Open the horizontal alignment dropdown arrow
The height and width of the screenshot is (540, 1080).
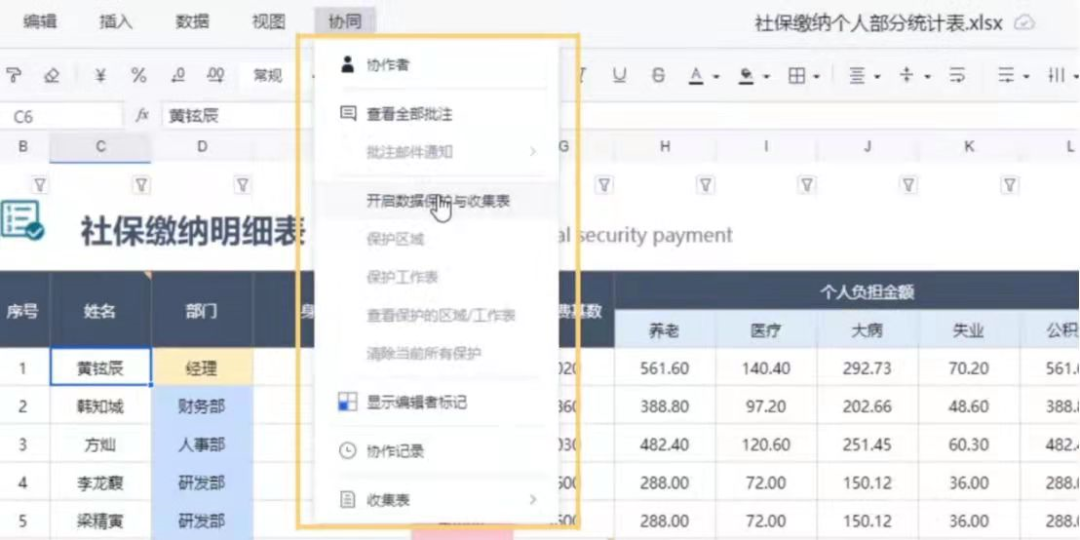click(877, 76)
